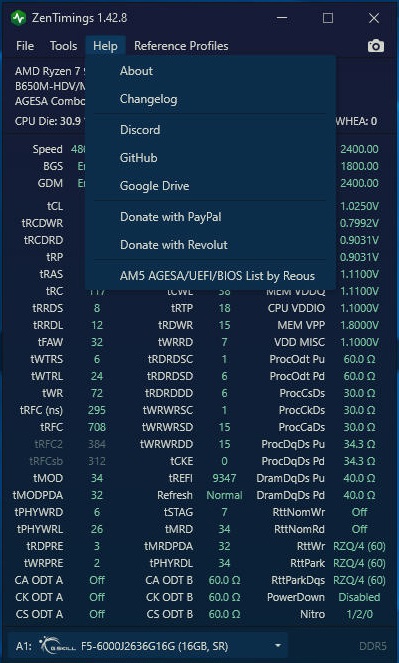Open the Reference Profiles menu
Image resolution: width=399 pixels, height=663 pixels.
181,46
